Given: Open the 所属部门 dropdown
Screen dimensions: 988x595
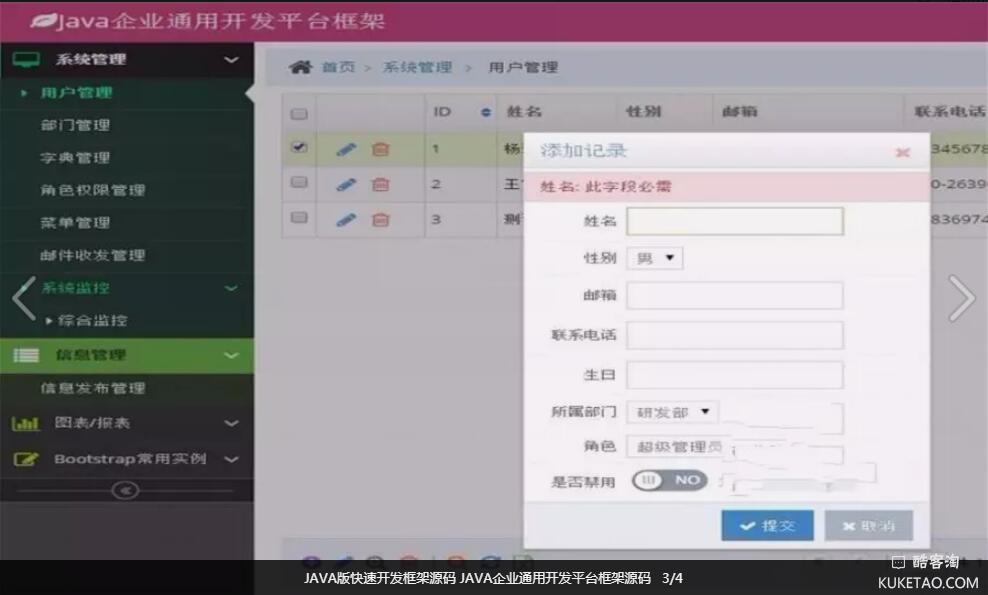Looking at the screenshot, I should [672, 412].
